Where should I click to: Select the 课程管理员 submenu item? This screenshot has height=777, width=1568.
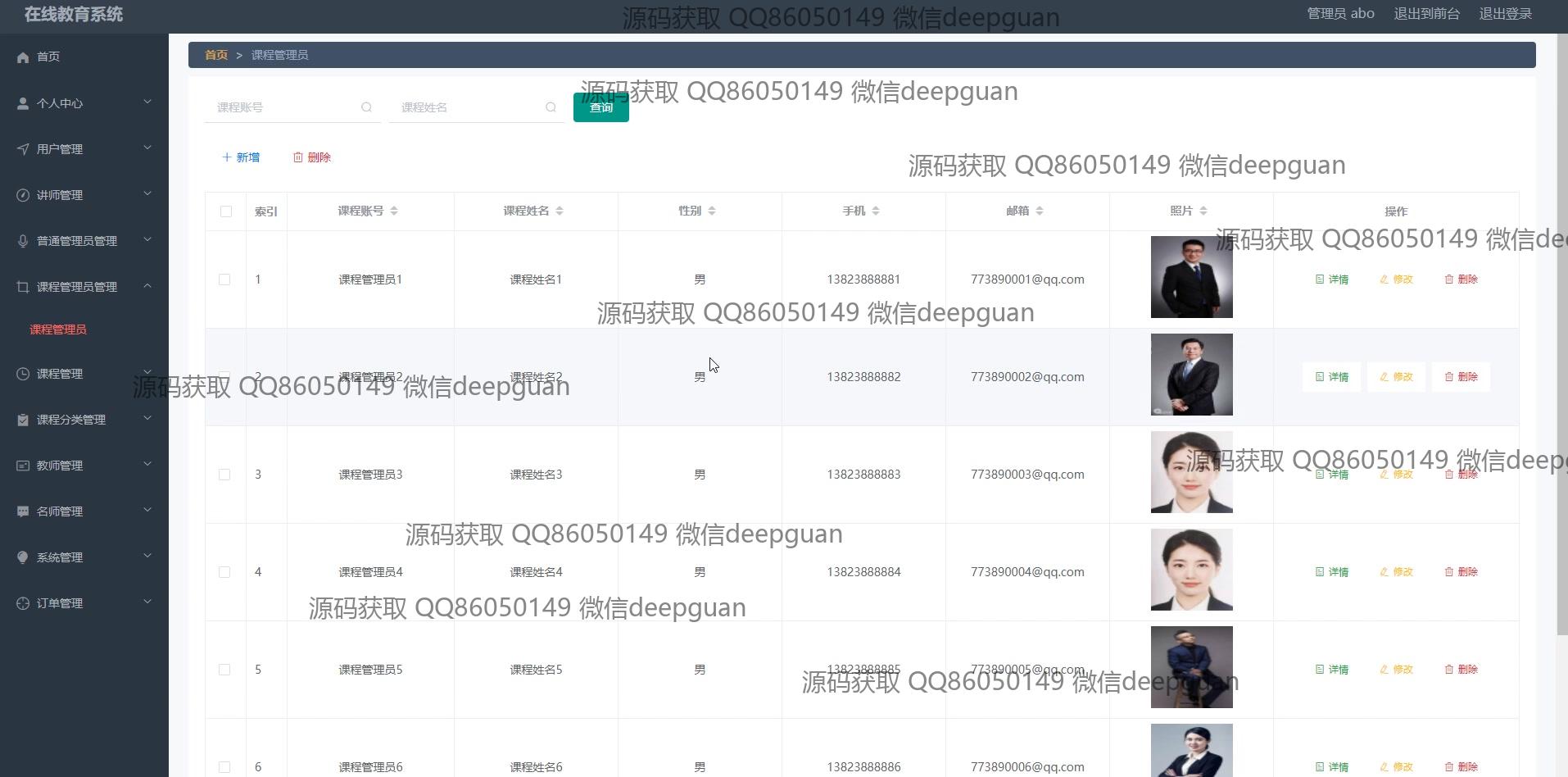click(58, 329)
